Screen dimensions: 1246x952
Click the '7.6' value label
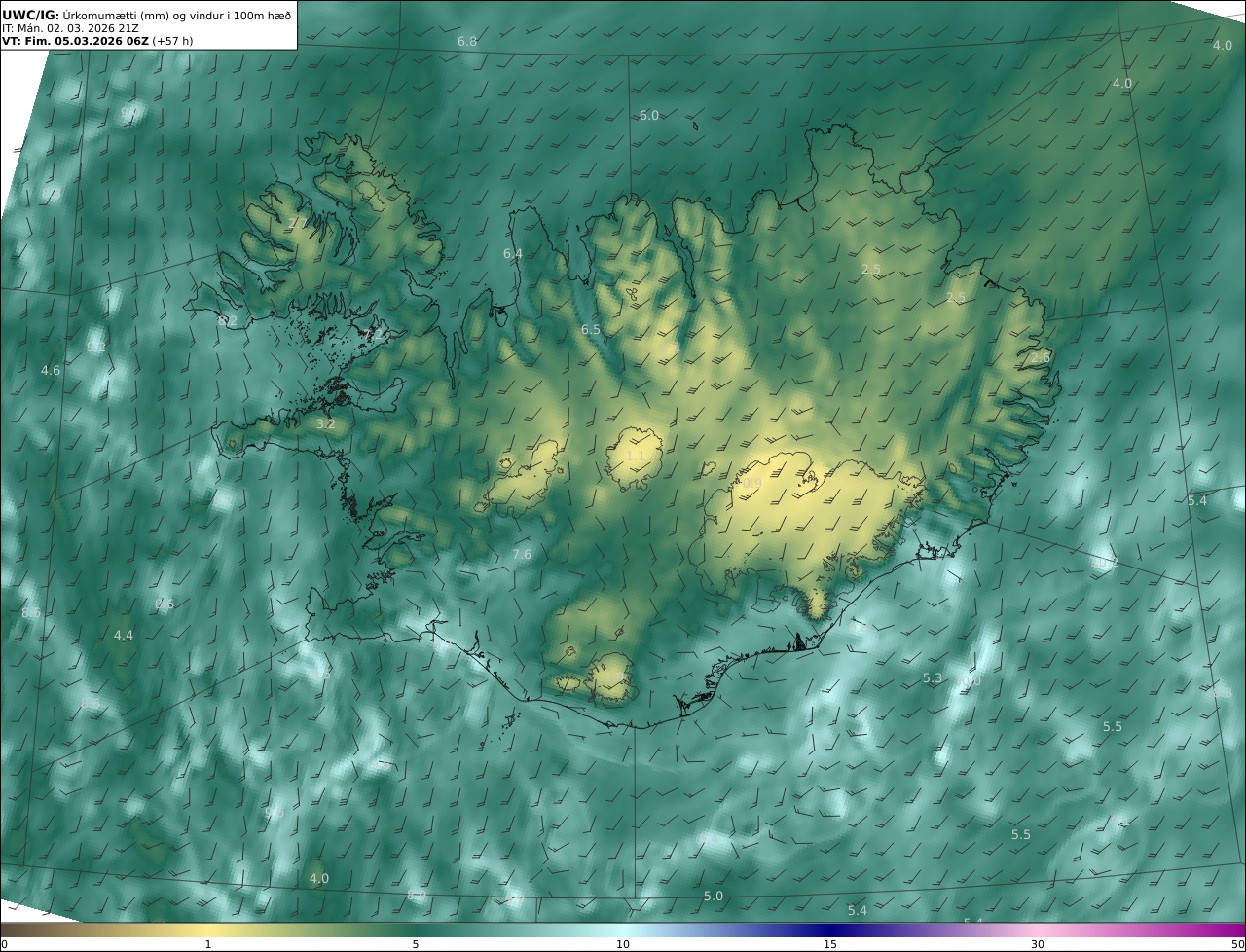coord(522,555)
